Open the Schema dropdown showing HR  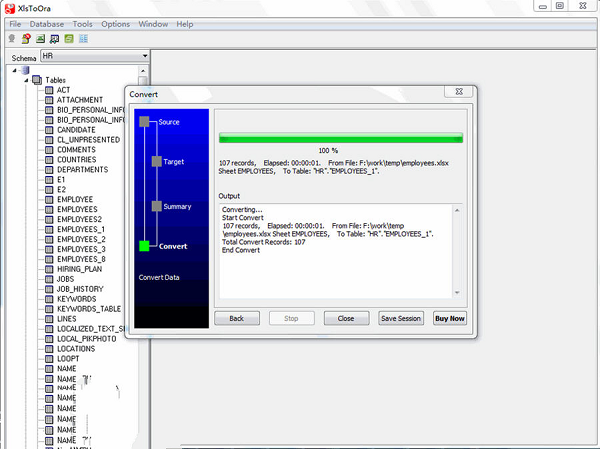[144, 57]
